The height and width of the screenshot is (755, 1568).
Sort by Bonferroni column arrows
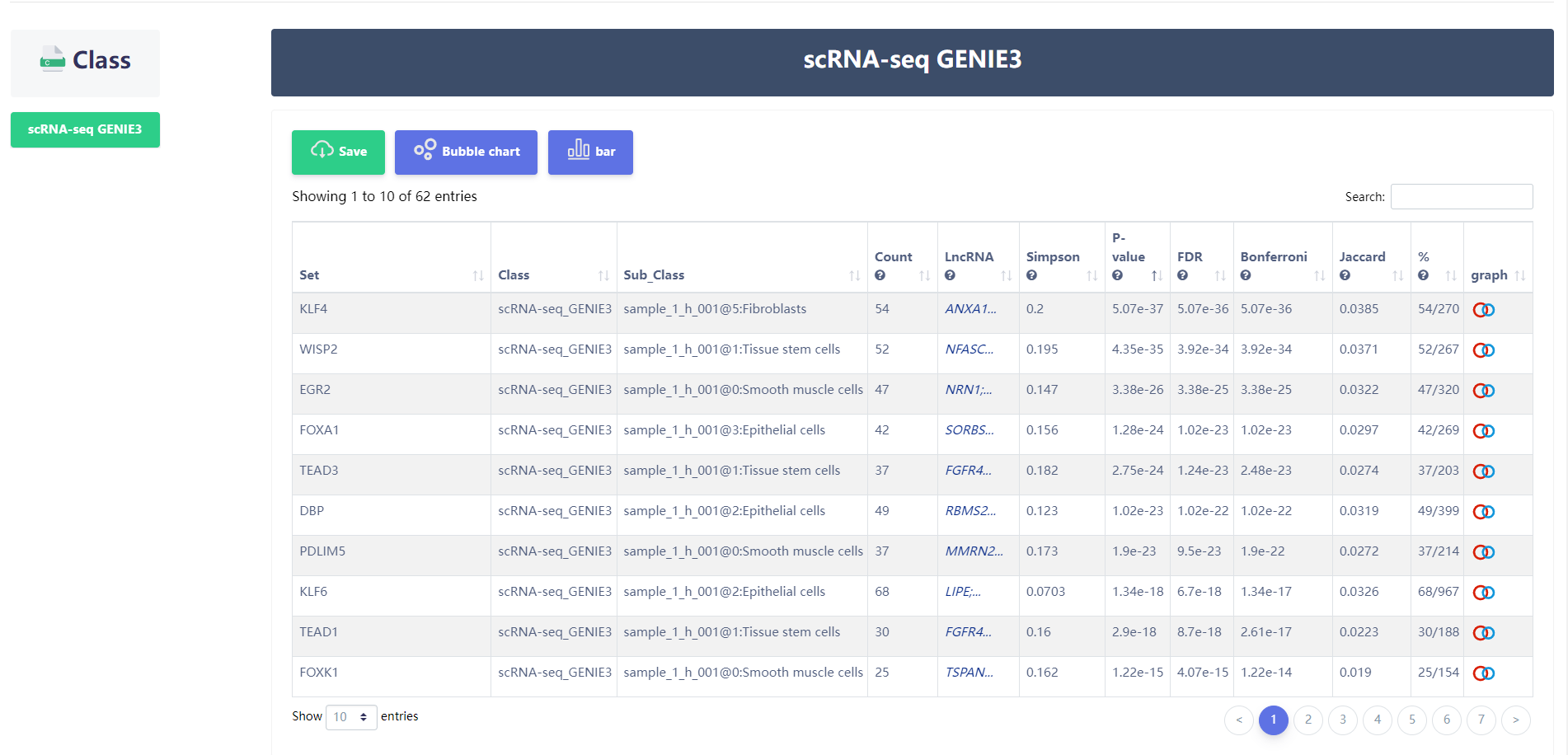[x=1319, y=275]
